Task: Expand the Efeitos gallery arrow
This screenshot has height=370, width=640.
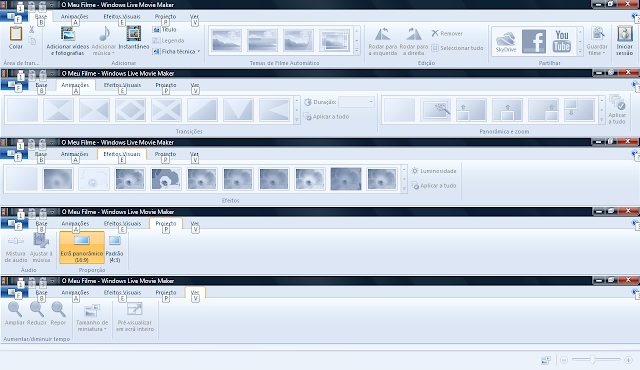Action: [x=404, y=188]
